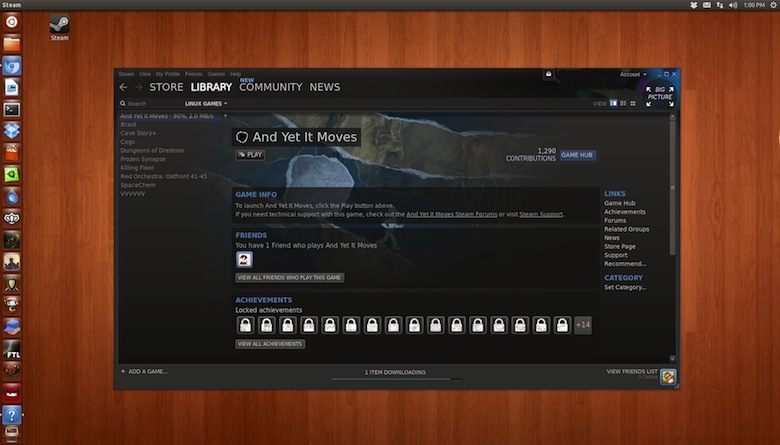The image size is (780, 445).
Task: Open And Yet It Moves Steam Forums link
Action: [452, 214]
